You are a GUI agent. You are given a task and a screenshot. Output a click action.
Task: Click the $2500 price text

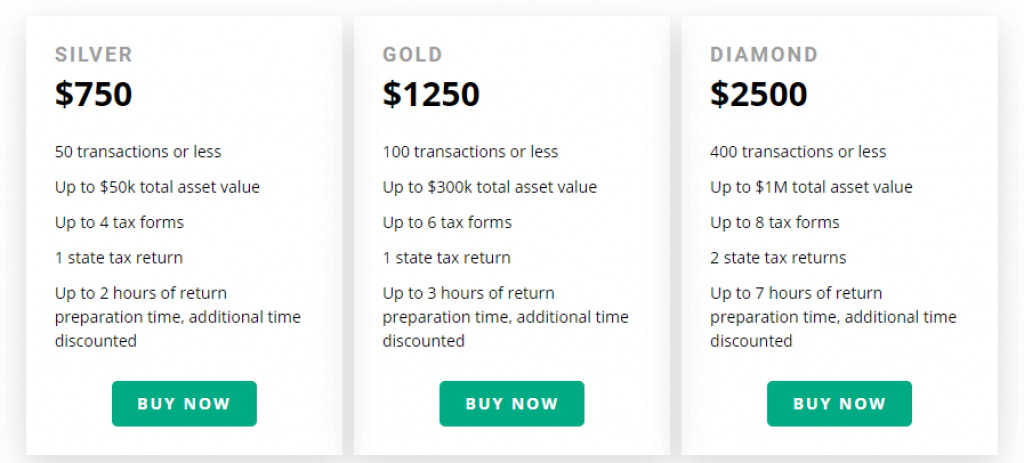[759, 94]
